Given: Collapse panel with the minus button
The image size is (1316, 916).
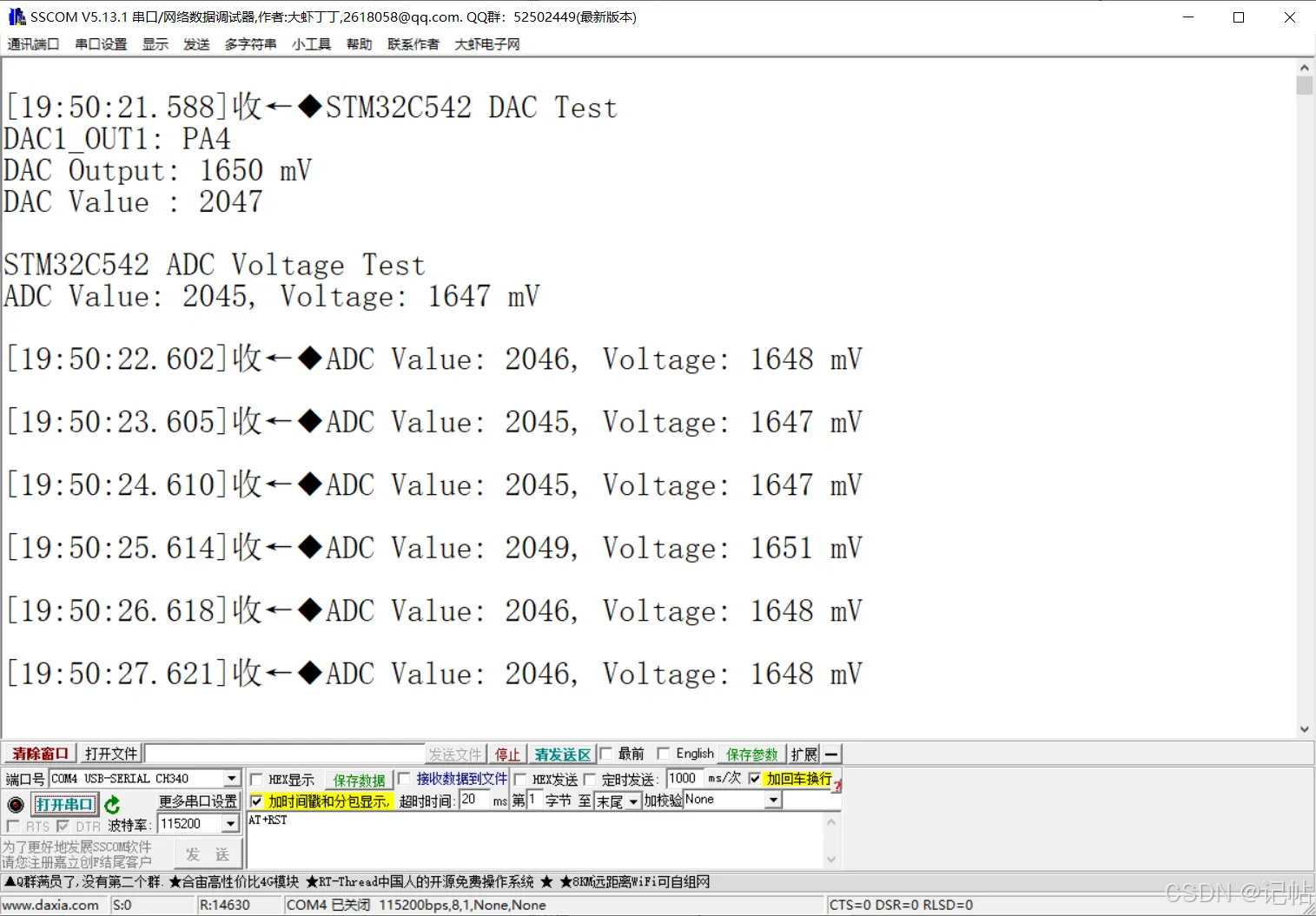Looking at the screenshot, I should [x=831, y=755].
